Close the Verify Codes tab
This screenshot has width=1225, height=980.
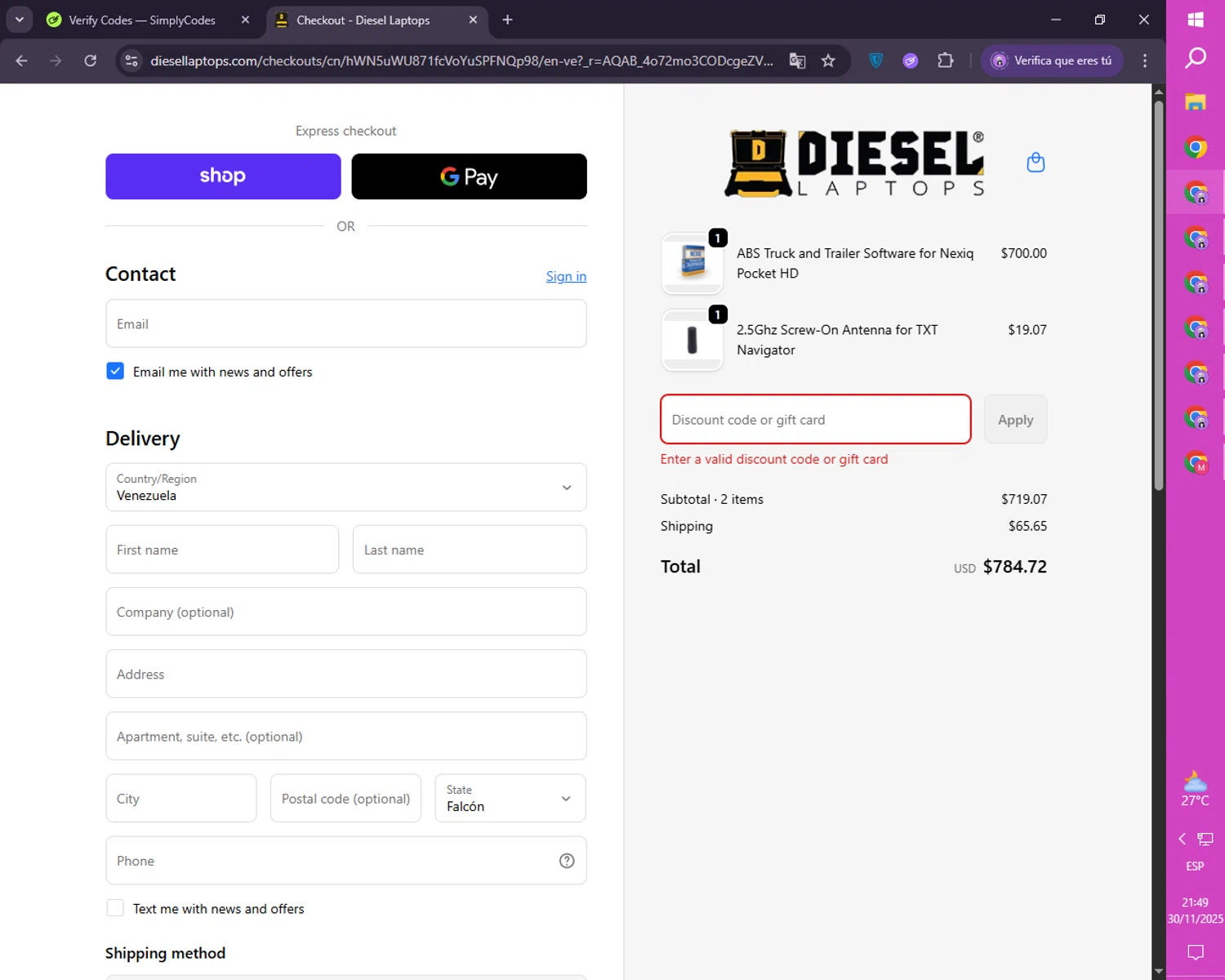pos(245,20)
